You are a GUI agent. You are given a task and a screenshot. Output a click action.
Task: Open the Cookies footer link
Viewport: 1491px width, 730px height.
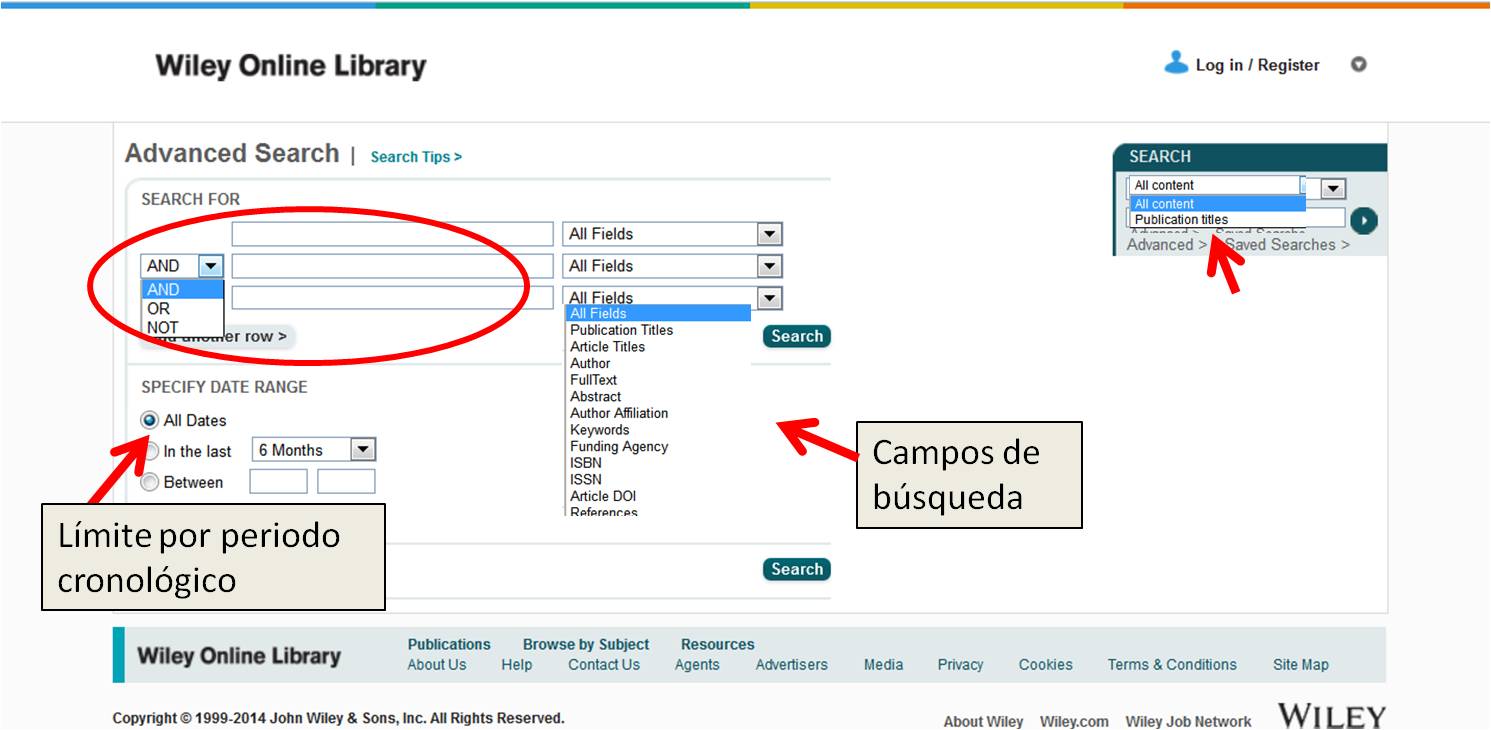point(1046,665)
